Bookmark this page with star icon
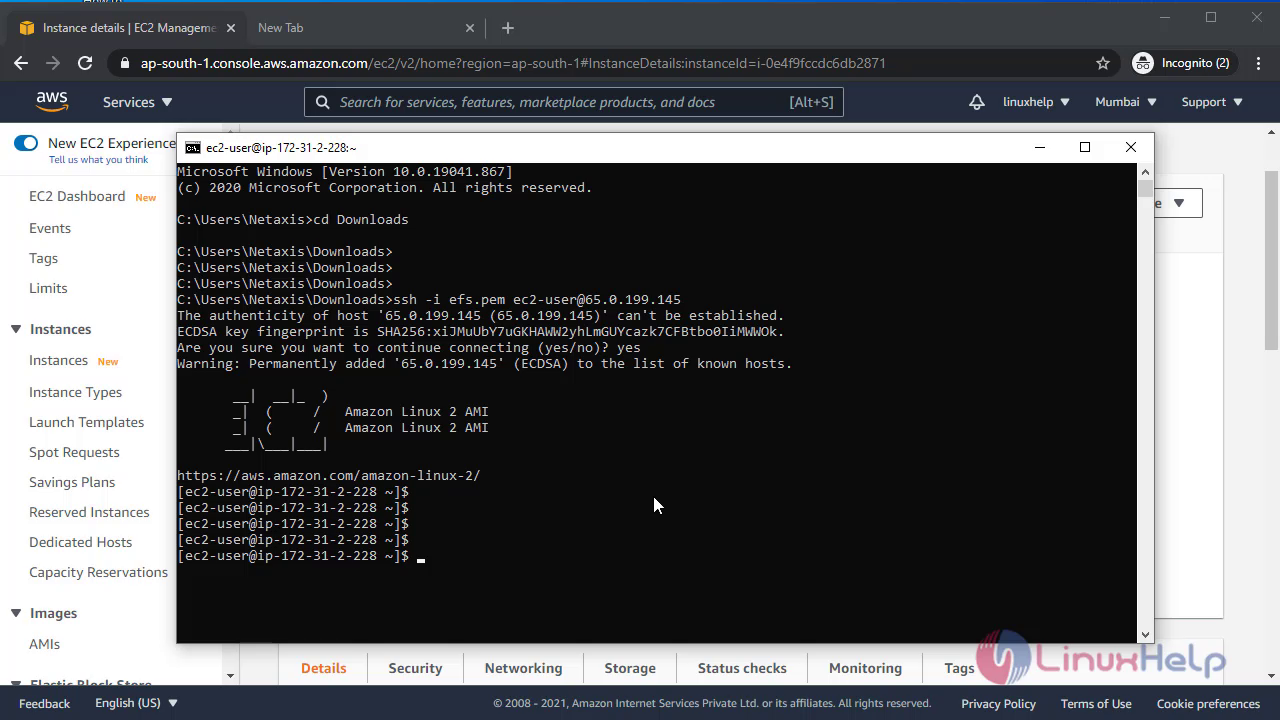The height and width of the screenshot is (720, 1280). (x=1103, y=63)
